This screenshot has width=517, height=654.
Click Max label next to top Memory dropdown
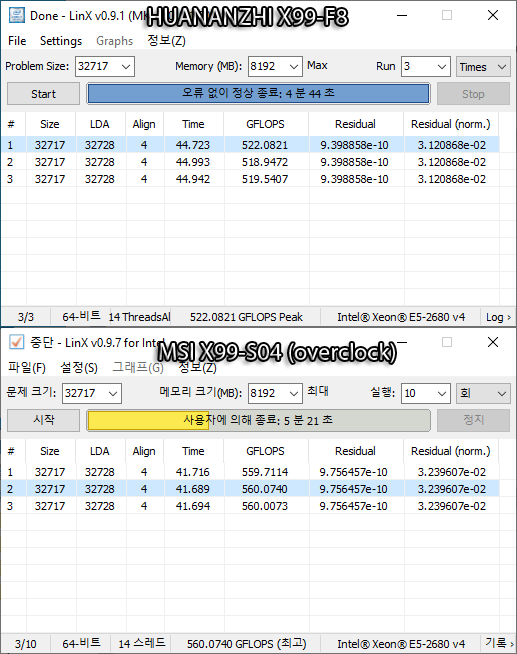pyautogui.click(x=317, y=65)
